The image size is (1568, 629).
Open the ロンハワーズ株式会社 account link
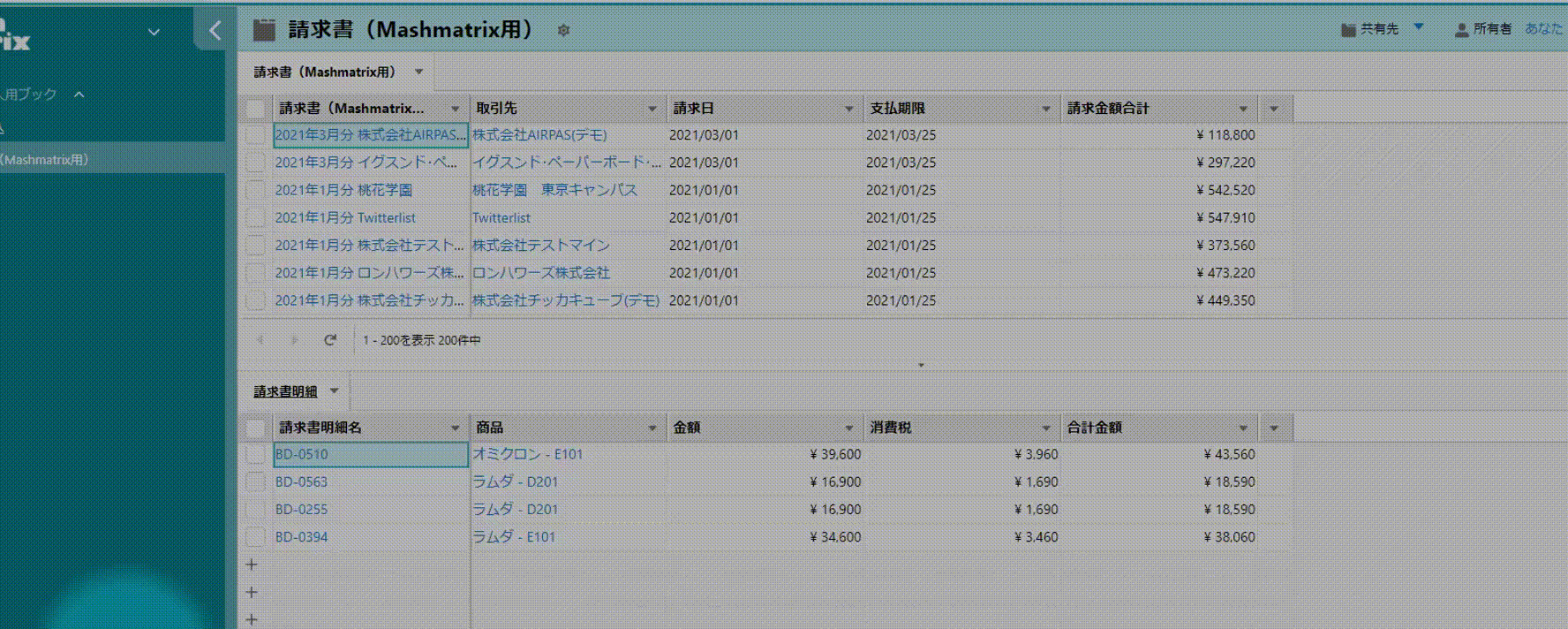pyautogui.click(x=541, y=273)
